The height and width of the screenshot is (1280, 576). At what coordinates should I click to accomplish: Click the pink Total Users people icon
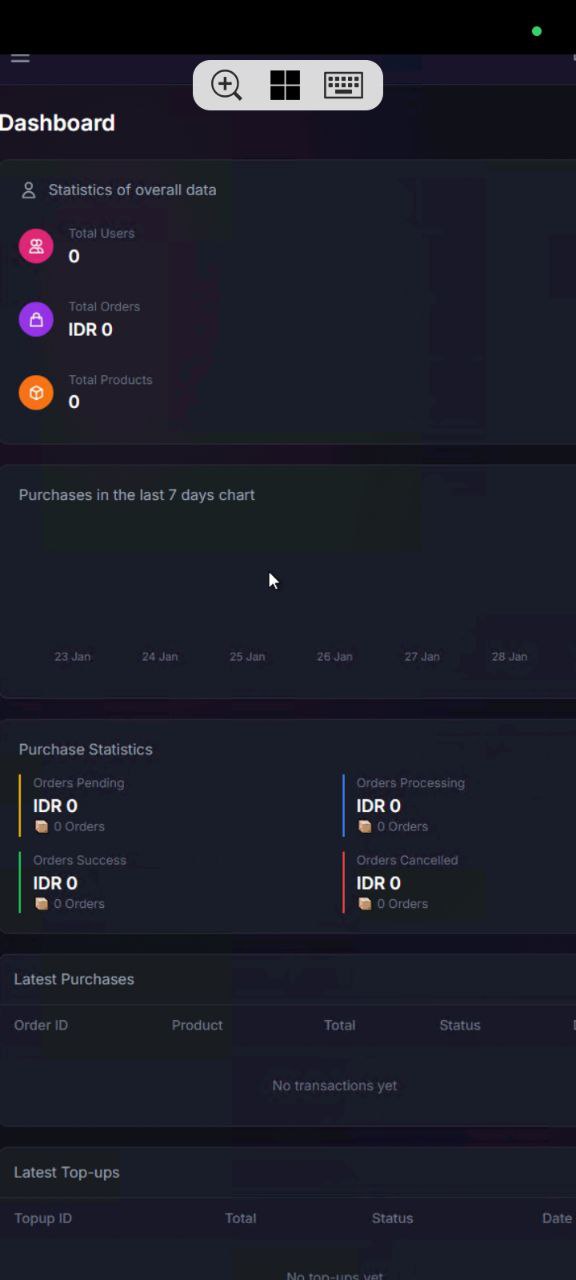tap(36, 246)
